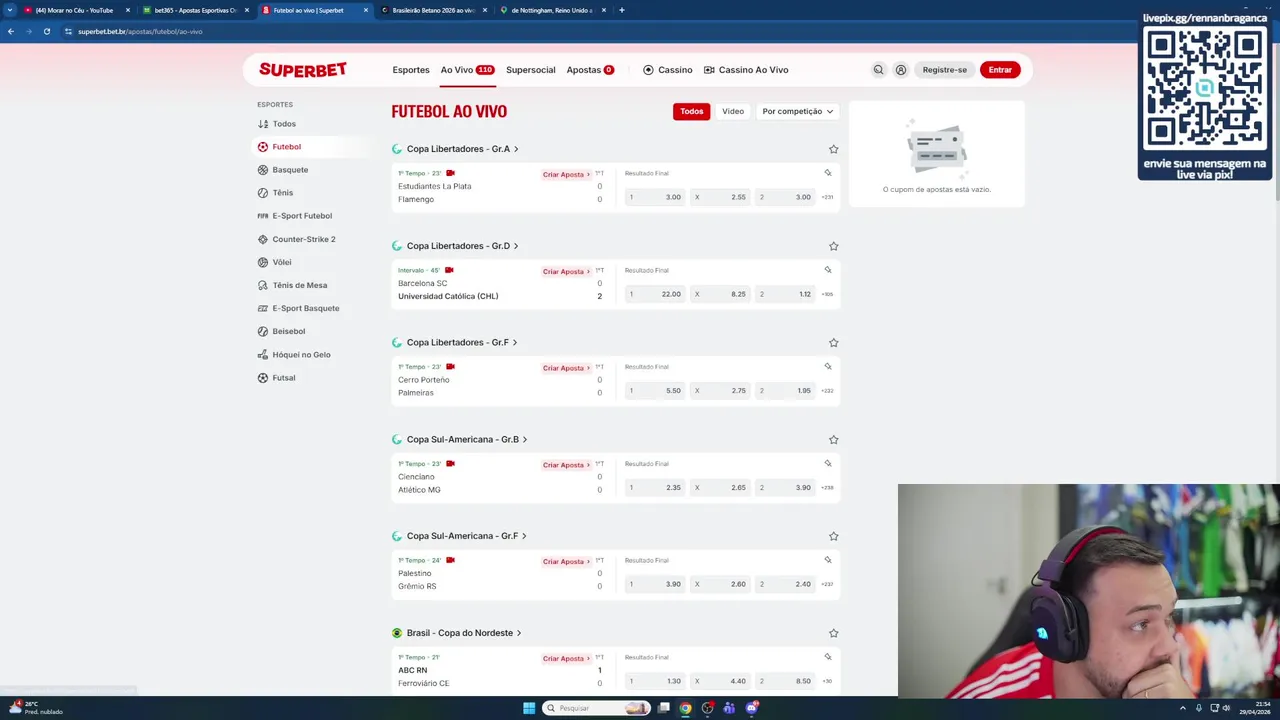The width and height of the screenshot is (1280, 720).
Task: Expand Copa Libertadores Gr.F chevron
Action: point(515,343)
